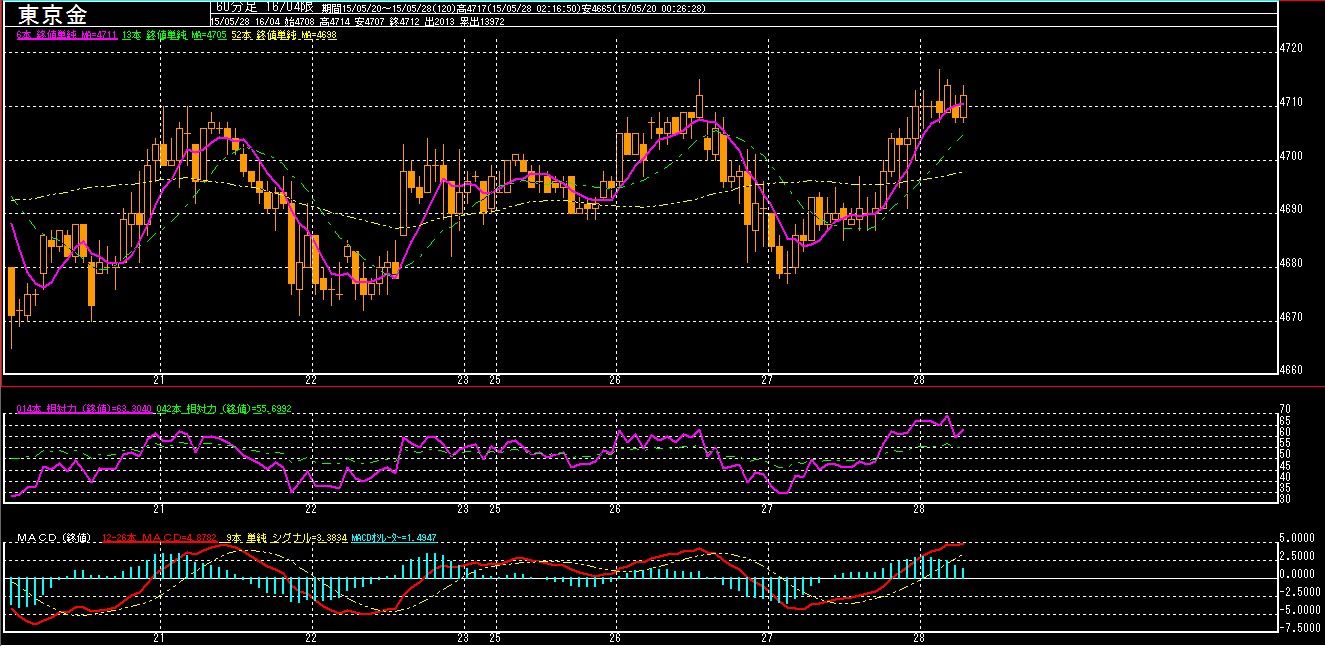Click the -5.0000 MACD axis label

(x=1300, y=610)
